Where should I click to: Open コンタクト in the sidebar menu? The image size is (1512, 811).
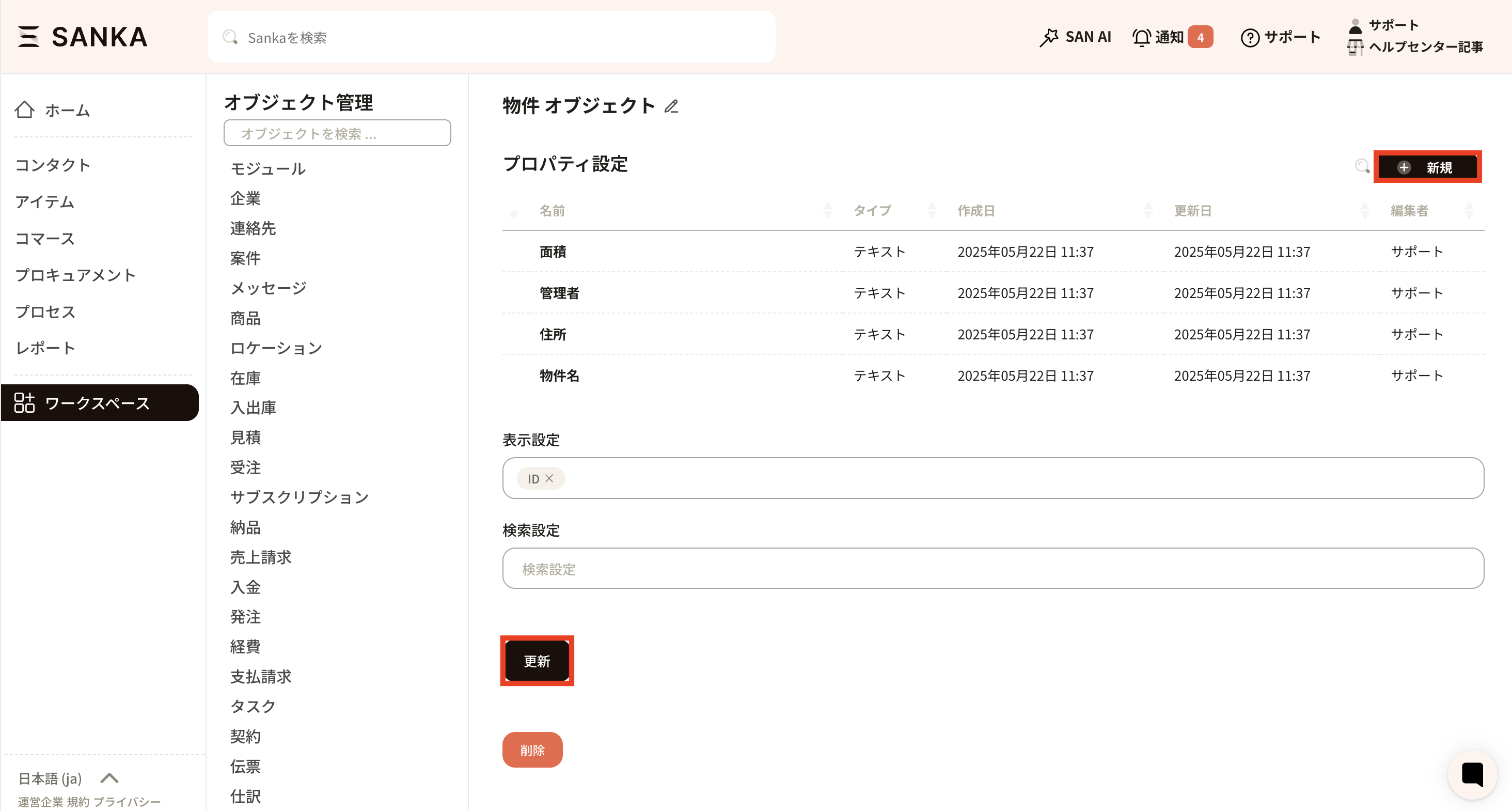click(53, 165)
